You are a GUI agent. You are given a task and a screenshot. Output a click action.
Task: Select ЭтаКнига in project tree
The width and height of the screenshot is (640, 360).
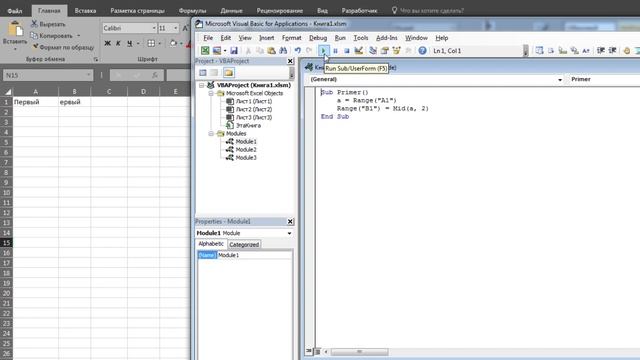pyautogui.click(x=248, y=125)
